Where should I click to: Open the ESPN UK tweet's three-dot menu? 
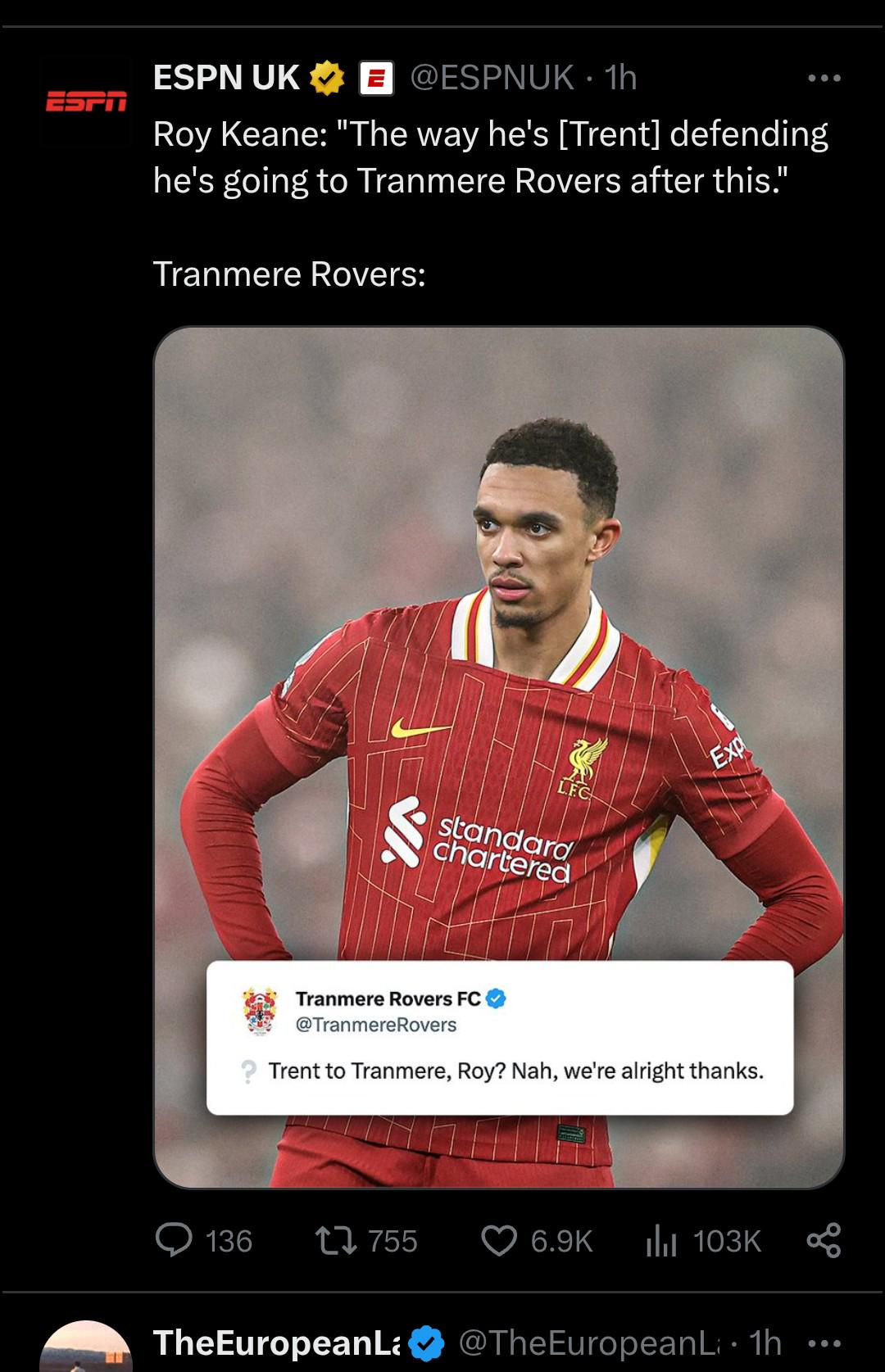(824, 79)
